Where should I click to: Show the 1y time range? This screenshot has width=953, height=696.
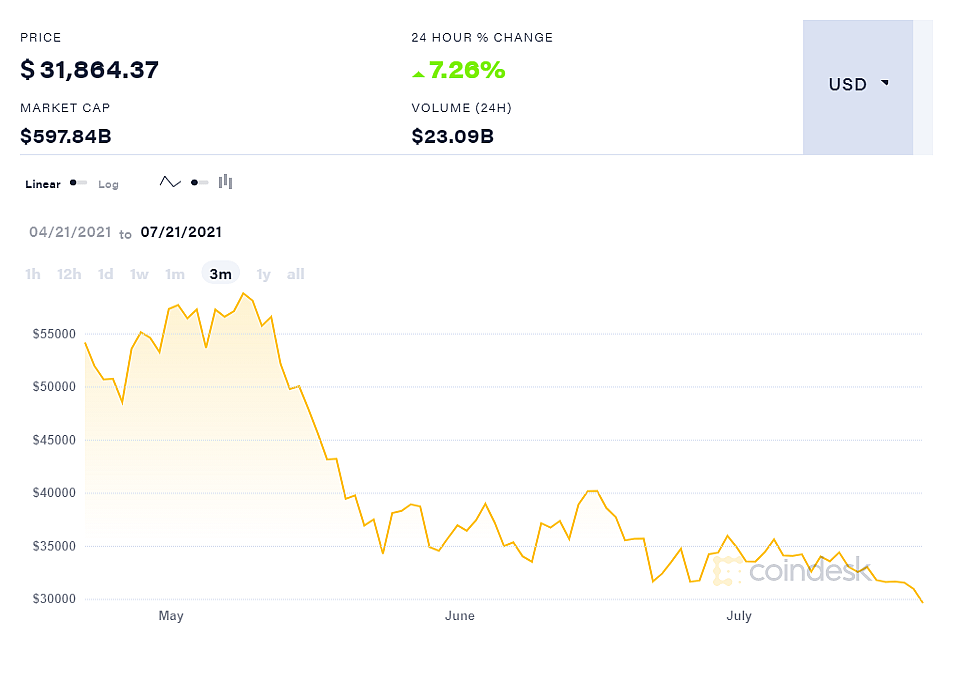[263, 274]
